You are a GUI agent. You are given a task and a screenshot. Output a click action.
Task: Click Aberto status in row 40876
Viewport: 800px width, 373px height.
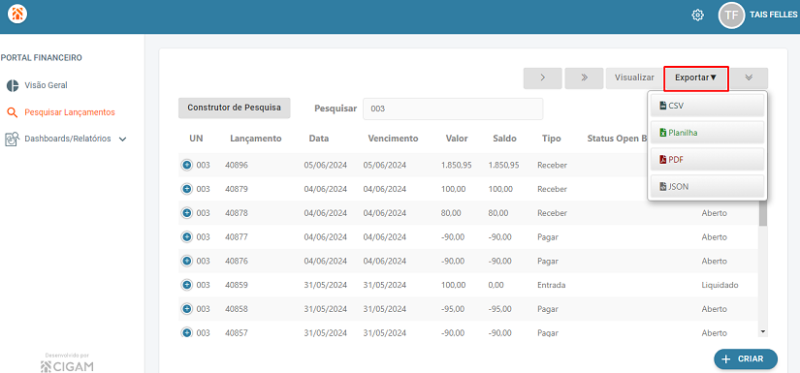(714, 261)
